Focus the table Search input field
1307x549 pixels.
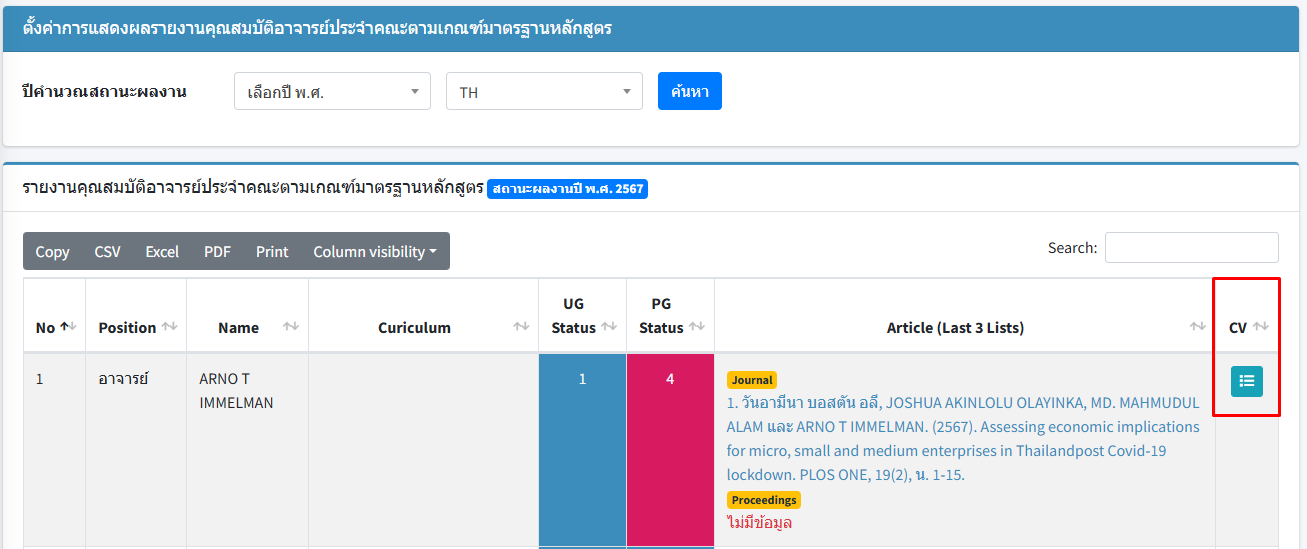pos(1191,248)
